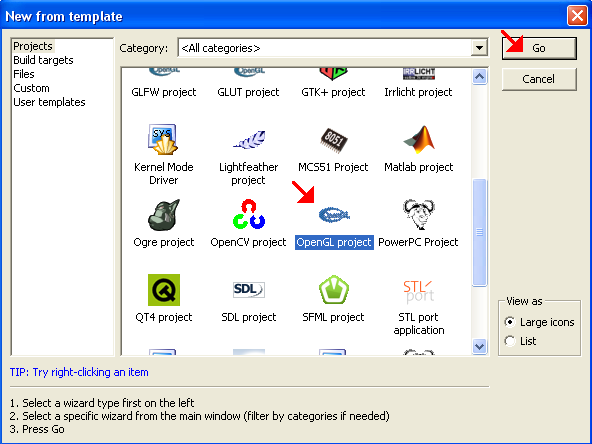
Task: Choose the Lightfeather project feather icon
Action: point(249,139)
